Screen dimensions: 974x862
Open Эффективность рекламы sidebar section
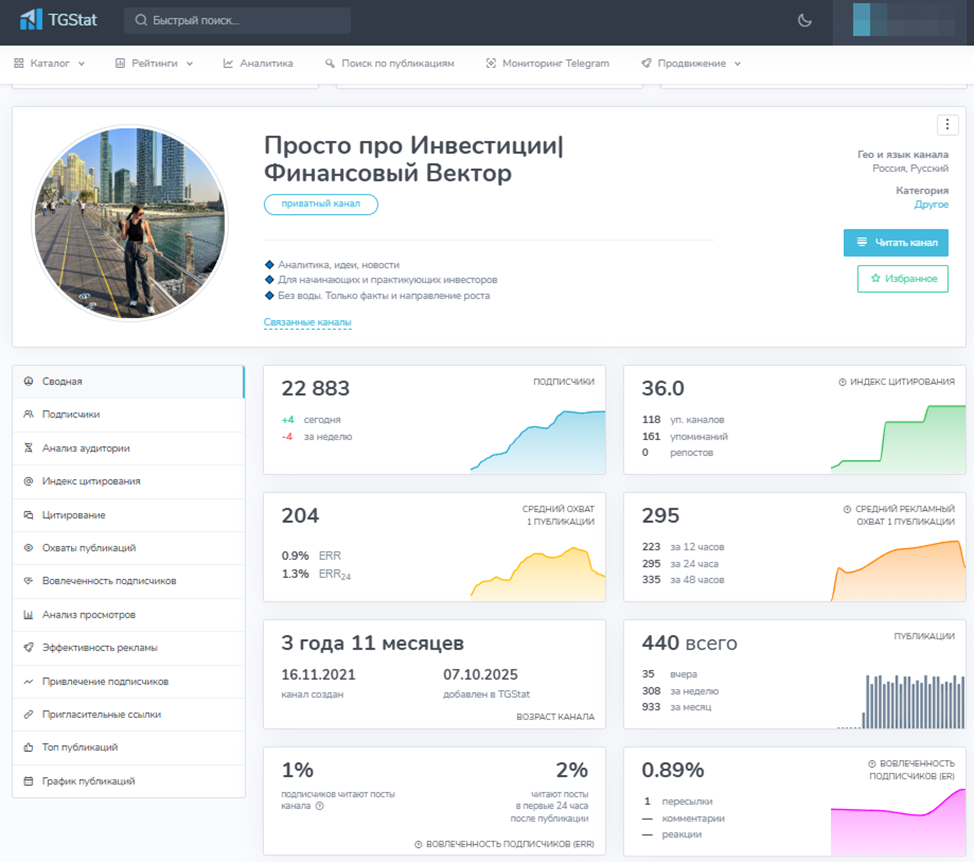click(99, 647)
